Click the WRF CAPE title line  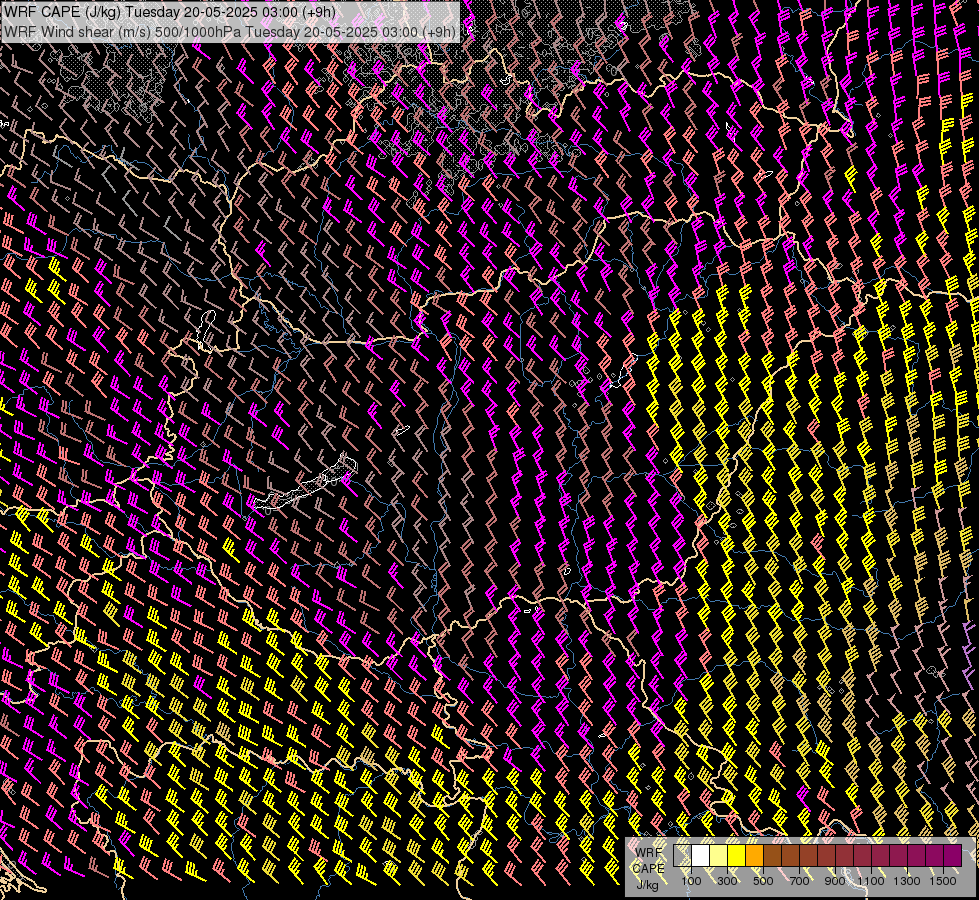click(169, 12)
